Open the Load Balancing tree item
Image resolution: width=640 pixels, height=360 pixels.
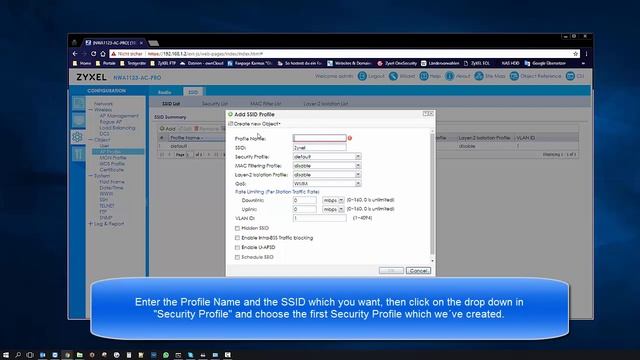(117, 128)
